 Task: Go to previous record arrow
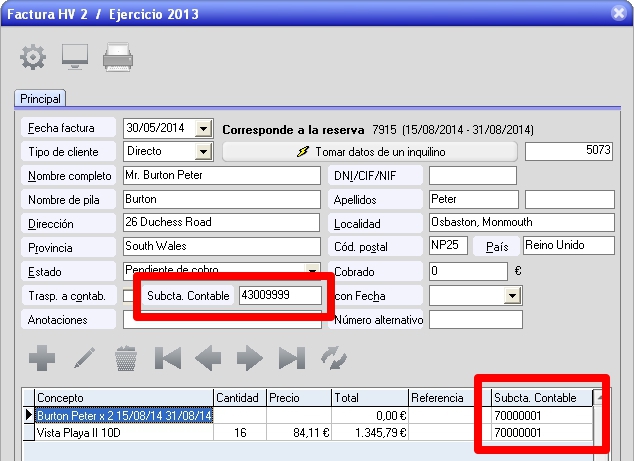pos(208,358)
